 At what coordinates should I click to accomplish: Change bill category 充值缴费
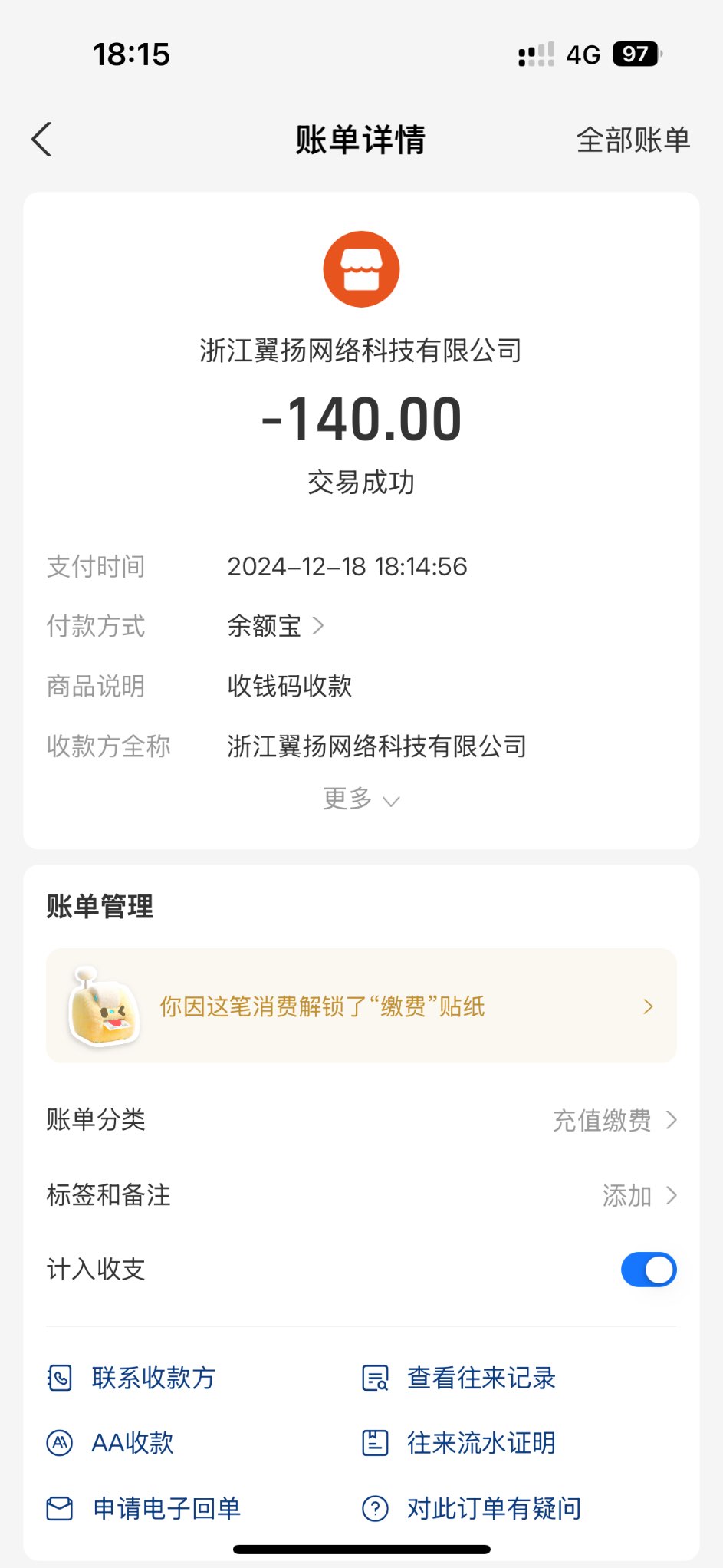614,1120
